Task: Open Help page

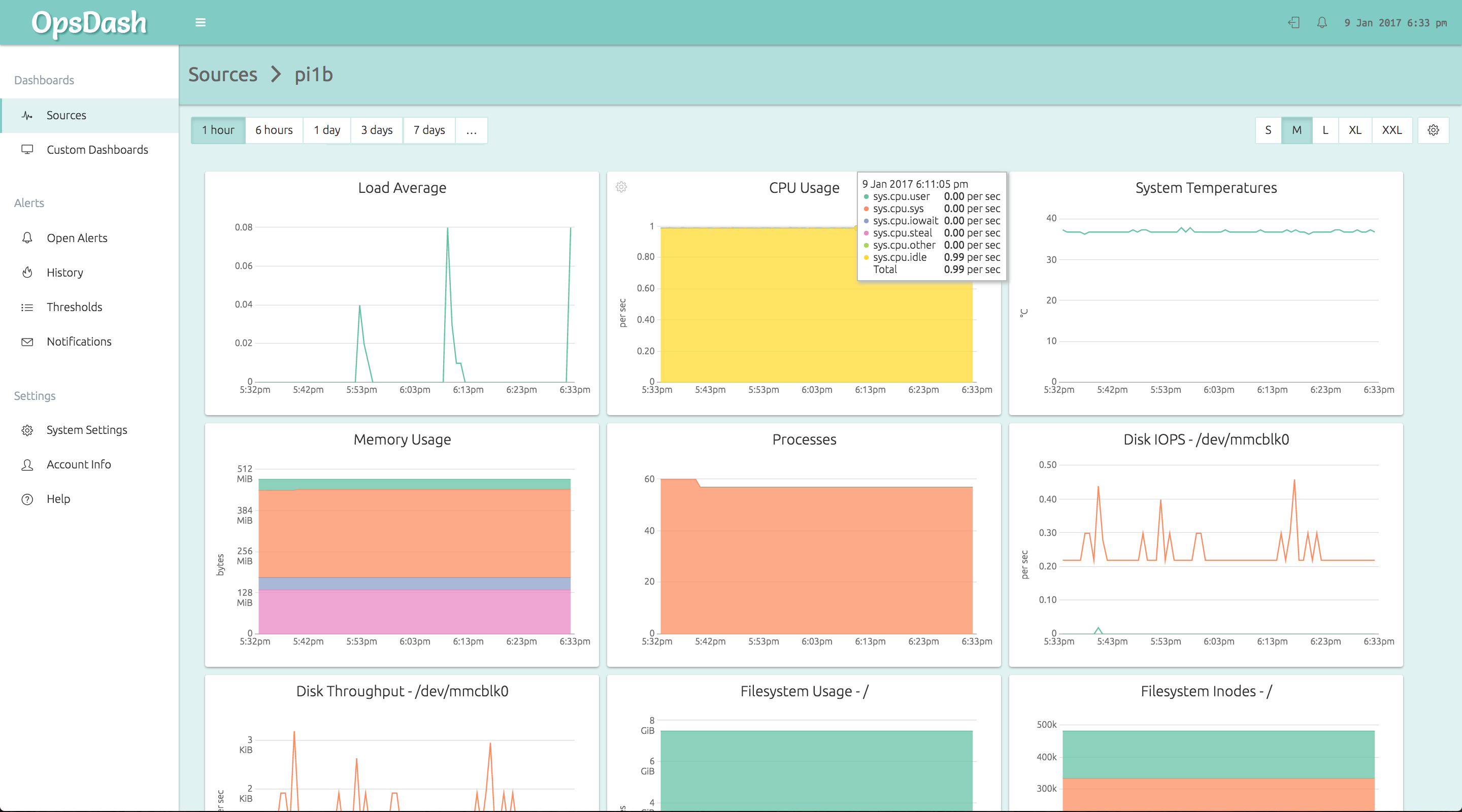Action: coord(90,499)
